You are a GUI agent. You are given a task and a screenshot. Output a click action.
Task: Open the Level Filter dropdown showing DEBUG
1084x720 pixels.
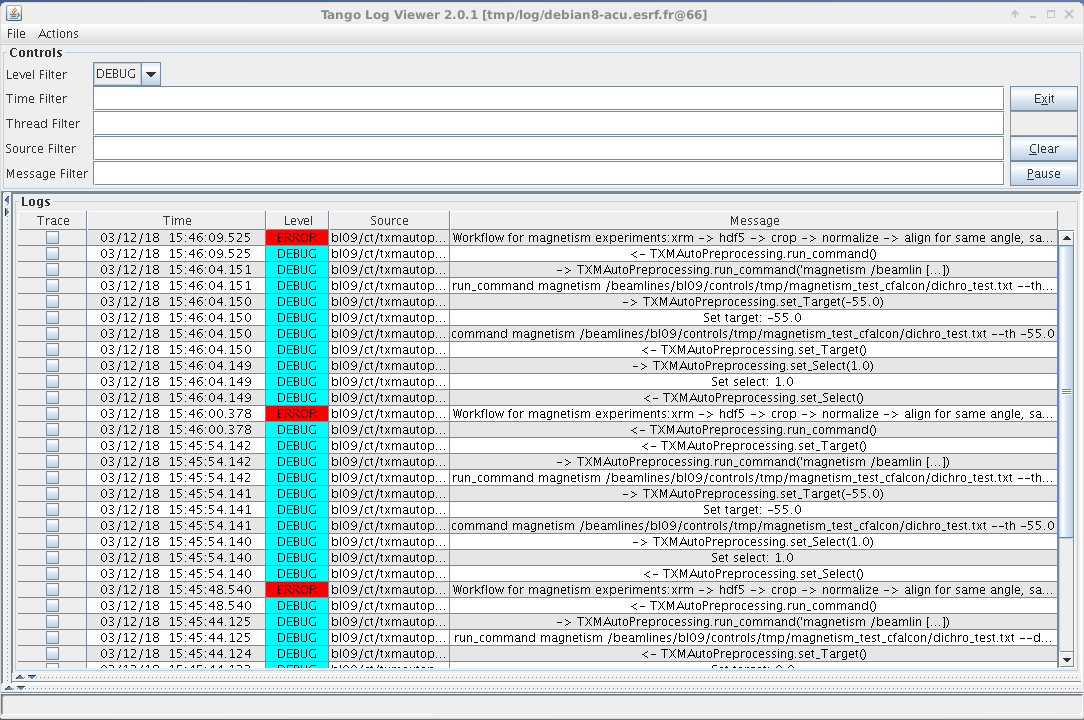pos(151,73)
